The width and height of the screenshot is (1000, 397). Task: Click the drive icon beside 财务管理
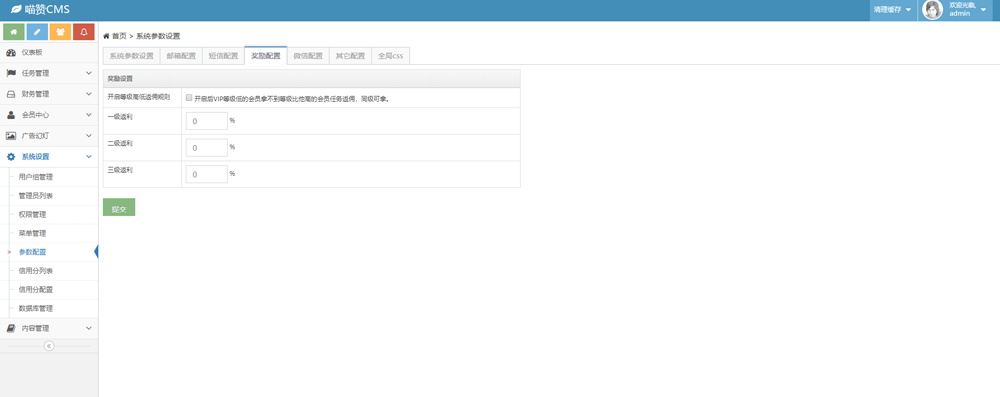click(11, 94)
